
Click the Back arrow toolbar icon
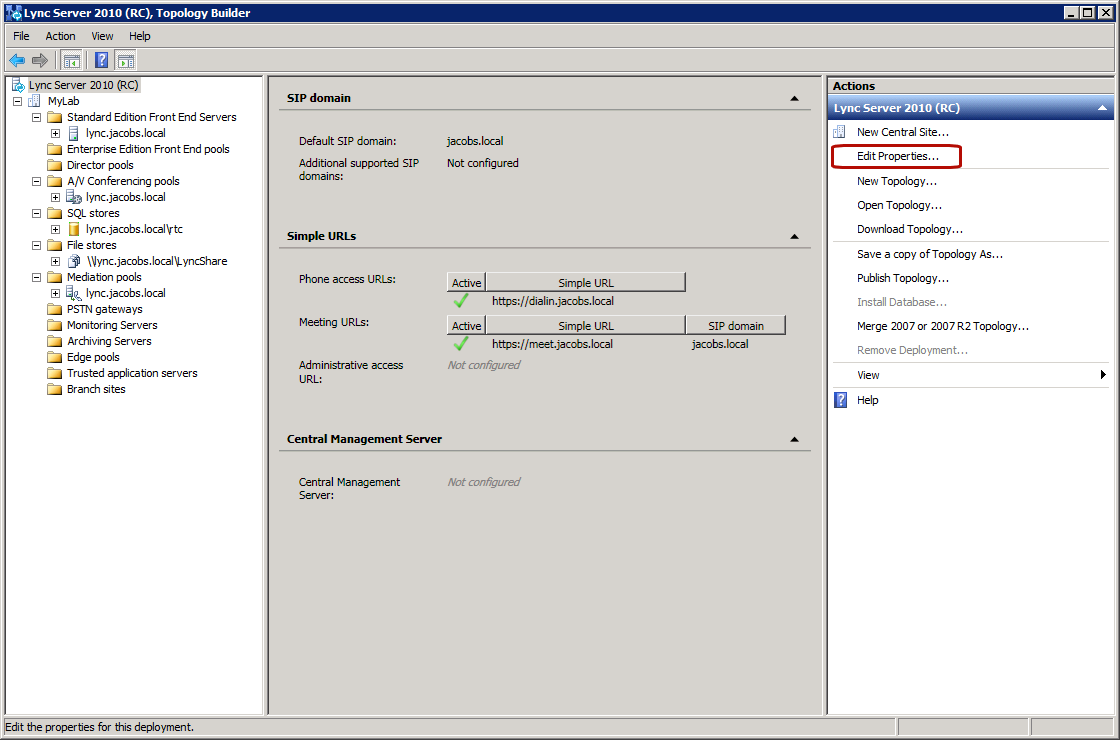[x=17, y=61]
